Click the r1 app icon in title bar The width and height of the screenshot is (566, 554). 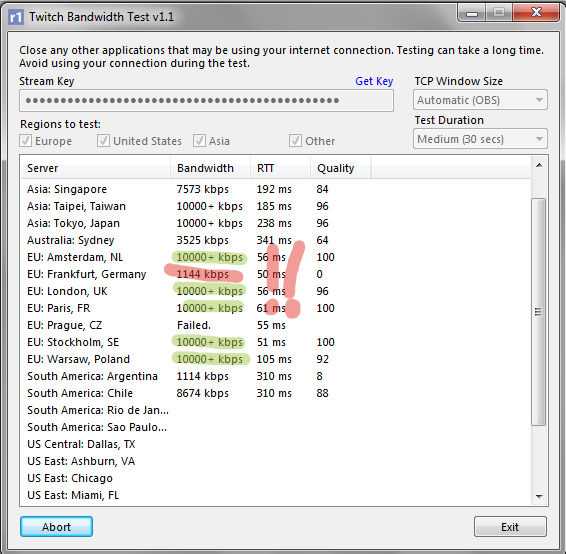pyautogui.click(x=16, y=17)
